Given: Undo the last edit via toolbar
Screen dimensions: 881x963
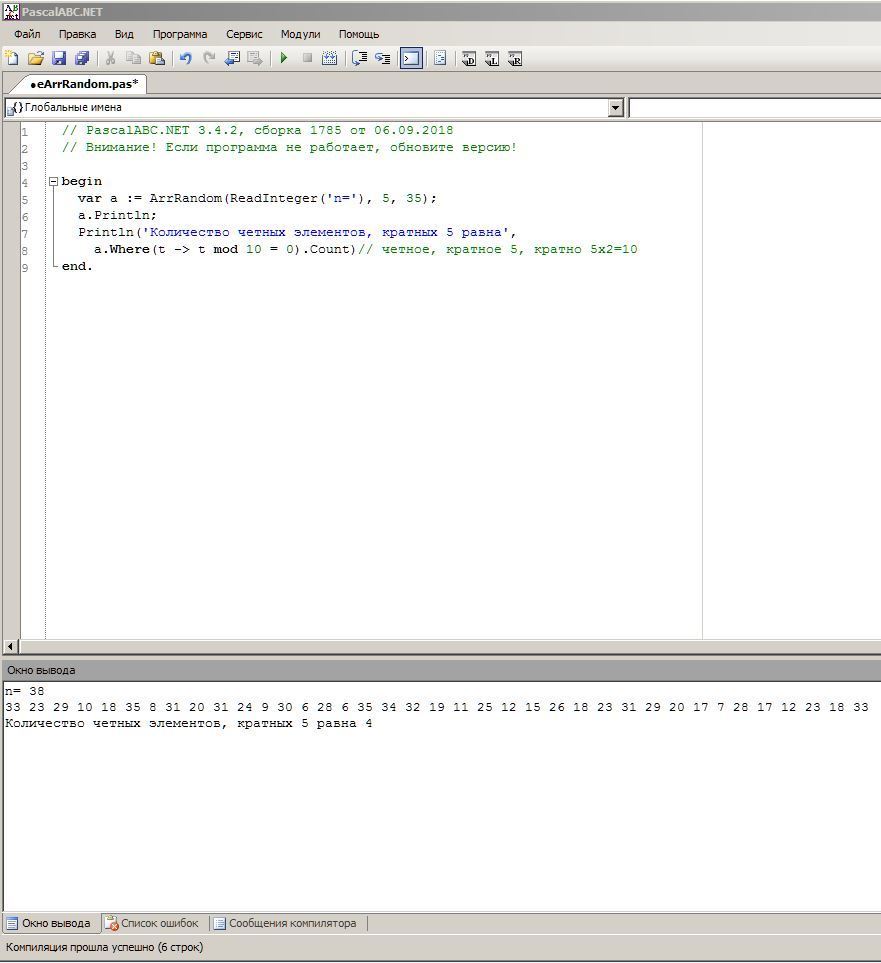Looking at the screenshot, I should pyautogui.click(x=185, y=59).
